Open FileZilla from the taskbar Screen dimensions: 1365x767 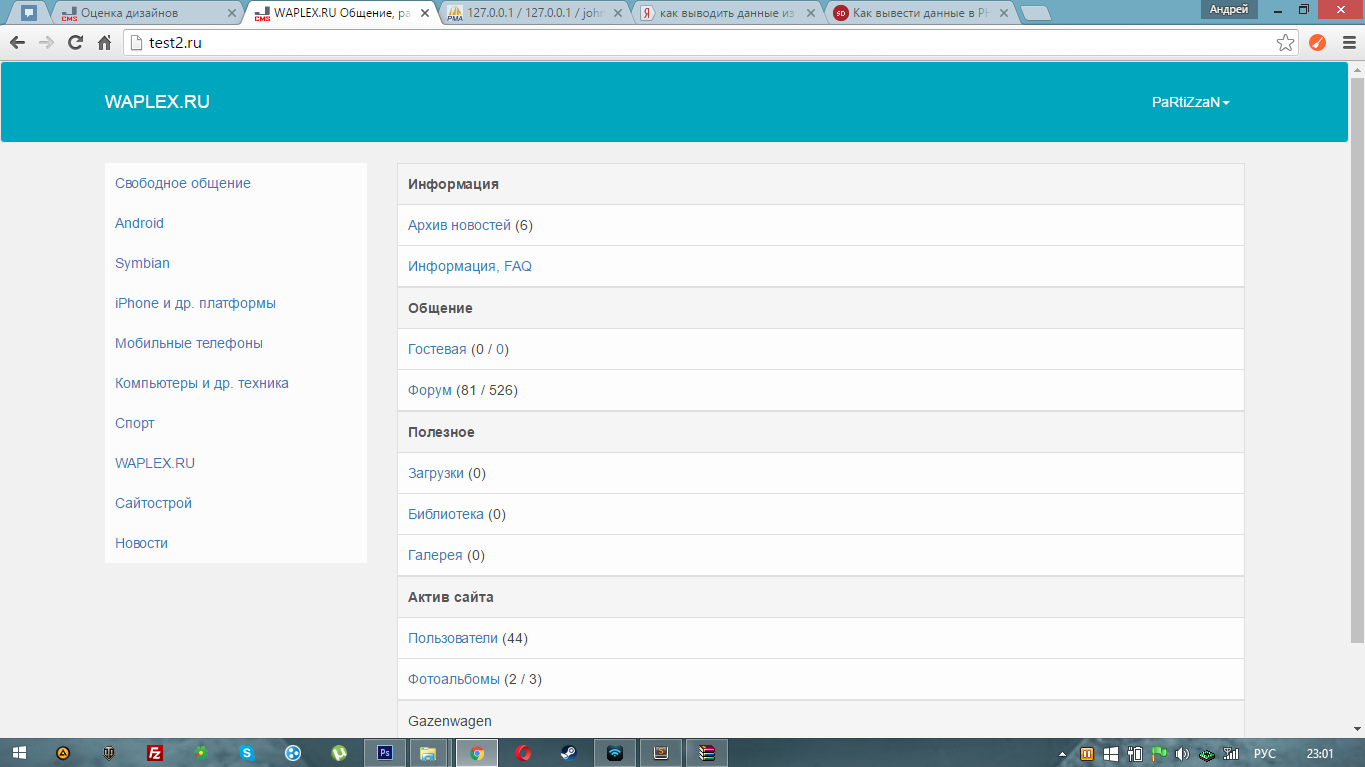click(155, 753)
